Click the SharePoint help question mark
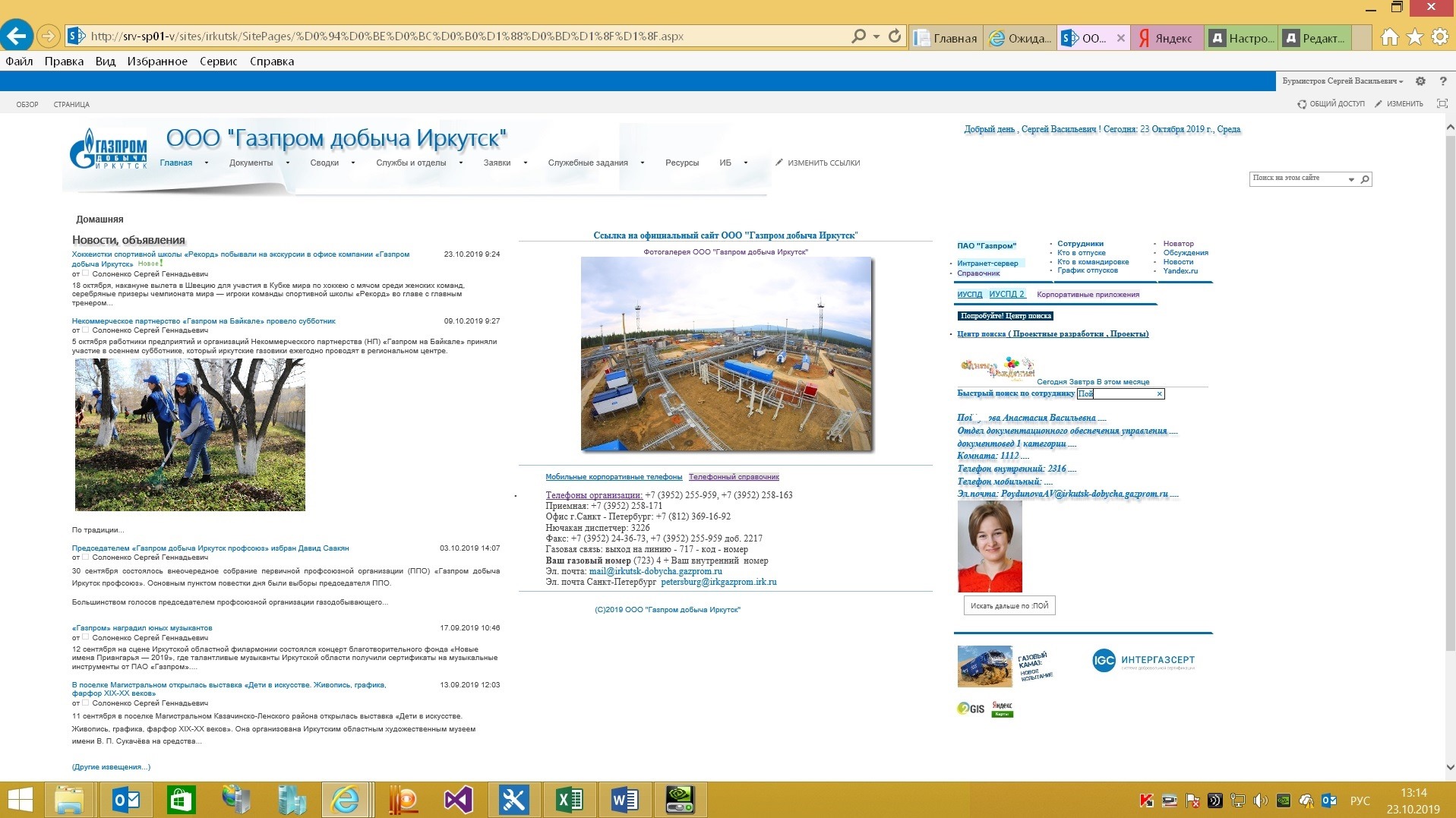This screenshot has height=818, width=1456. 1443,81
